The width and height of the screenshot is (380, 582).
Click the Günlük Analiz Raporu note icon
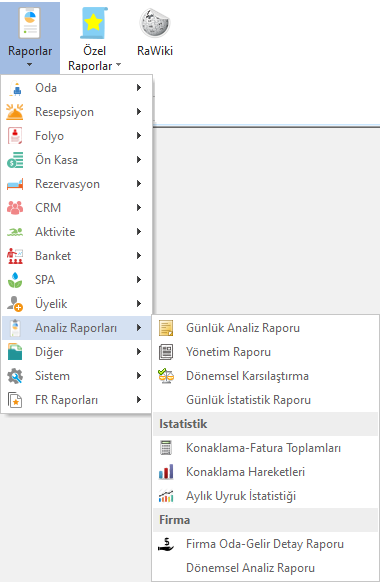[166, 328]
